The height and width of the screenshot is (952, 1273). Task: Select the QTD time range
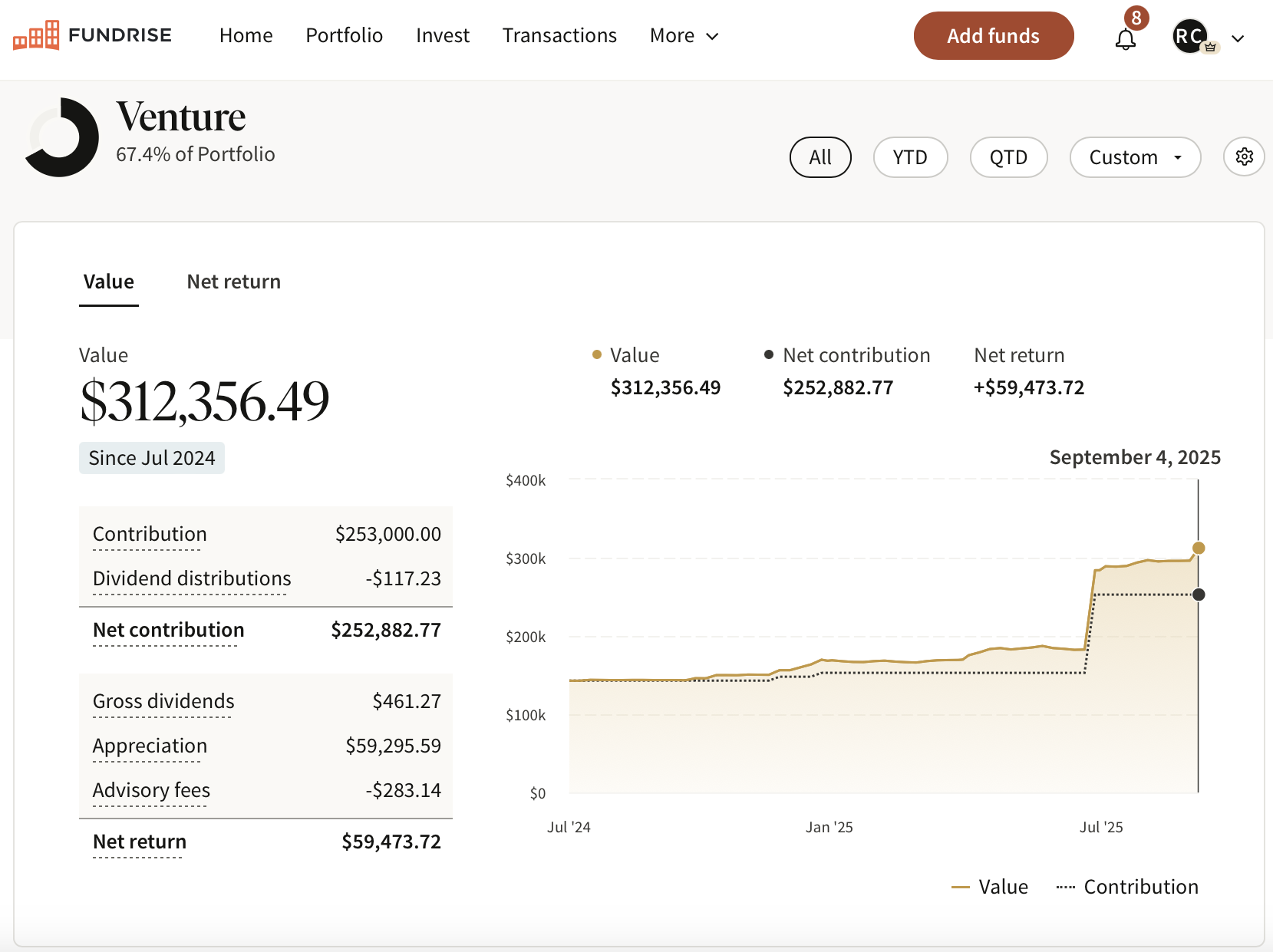(x=1008, y=157)
